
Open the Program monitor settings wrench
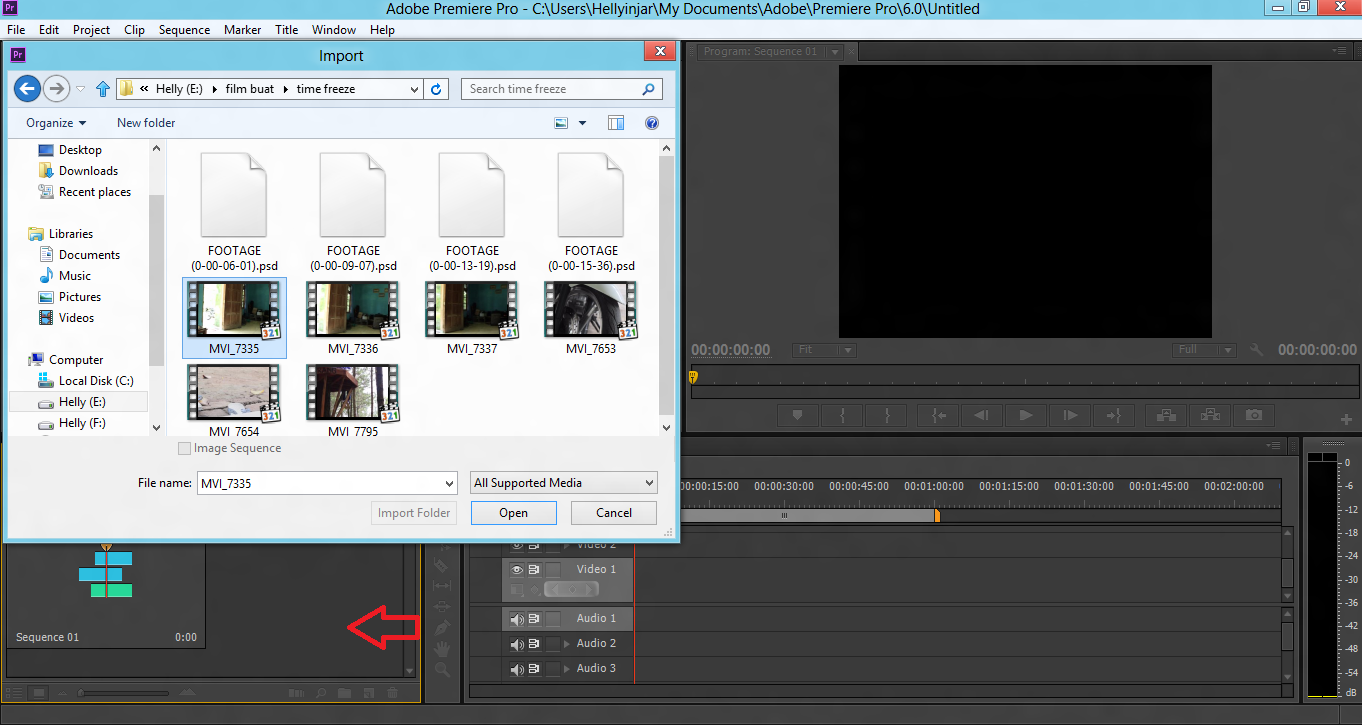tap(1257, 350)
